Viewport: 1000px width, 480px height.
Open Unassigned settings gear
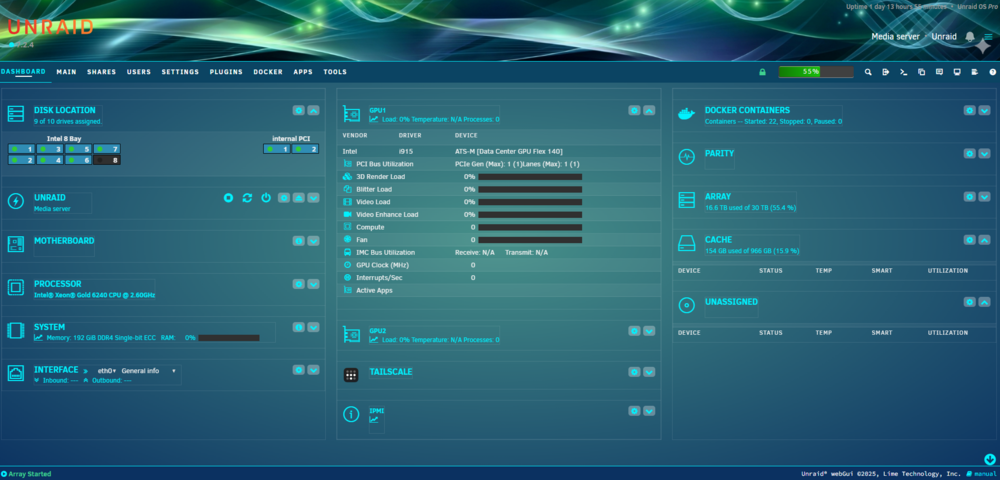point(969,302)
